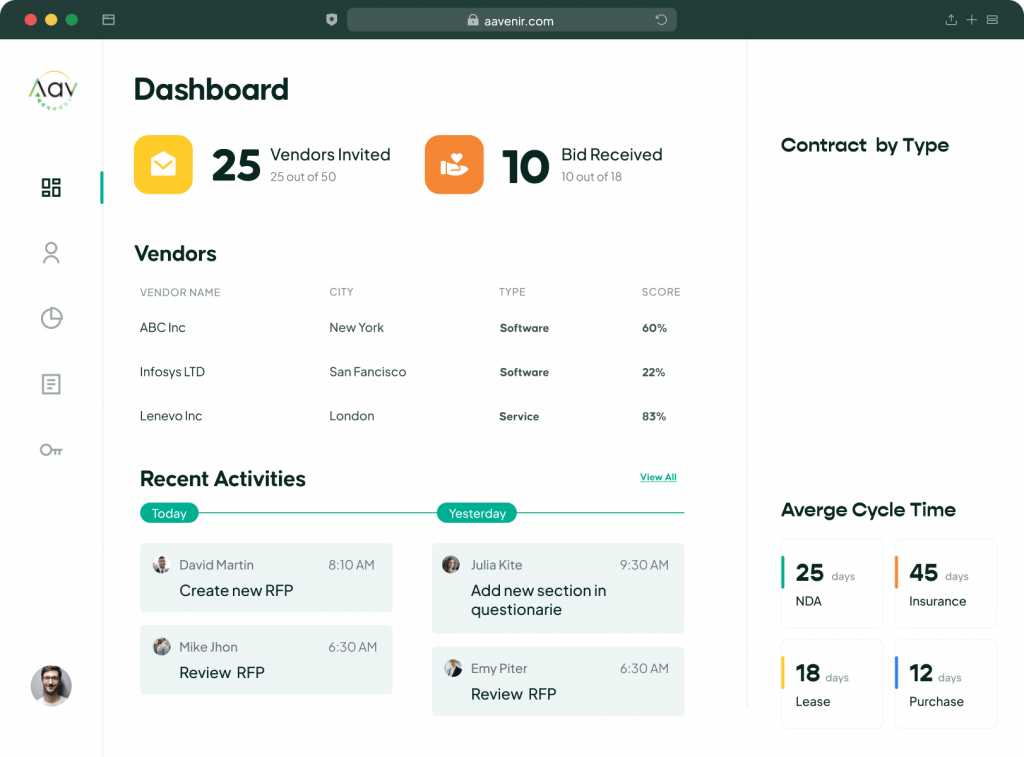1024x757 pixels.
Task: Click the London city cell
Action: coord(352,416)
